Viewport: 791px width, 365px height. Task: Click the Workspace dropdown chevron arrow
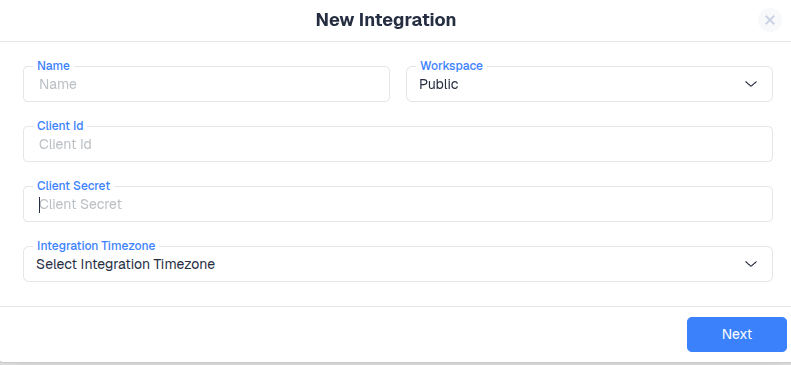coord(751,84)
